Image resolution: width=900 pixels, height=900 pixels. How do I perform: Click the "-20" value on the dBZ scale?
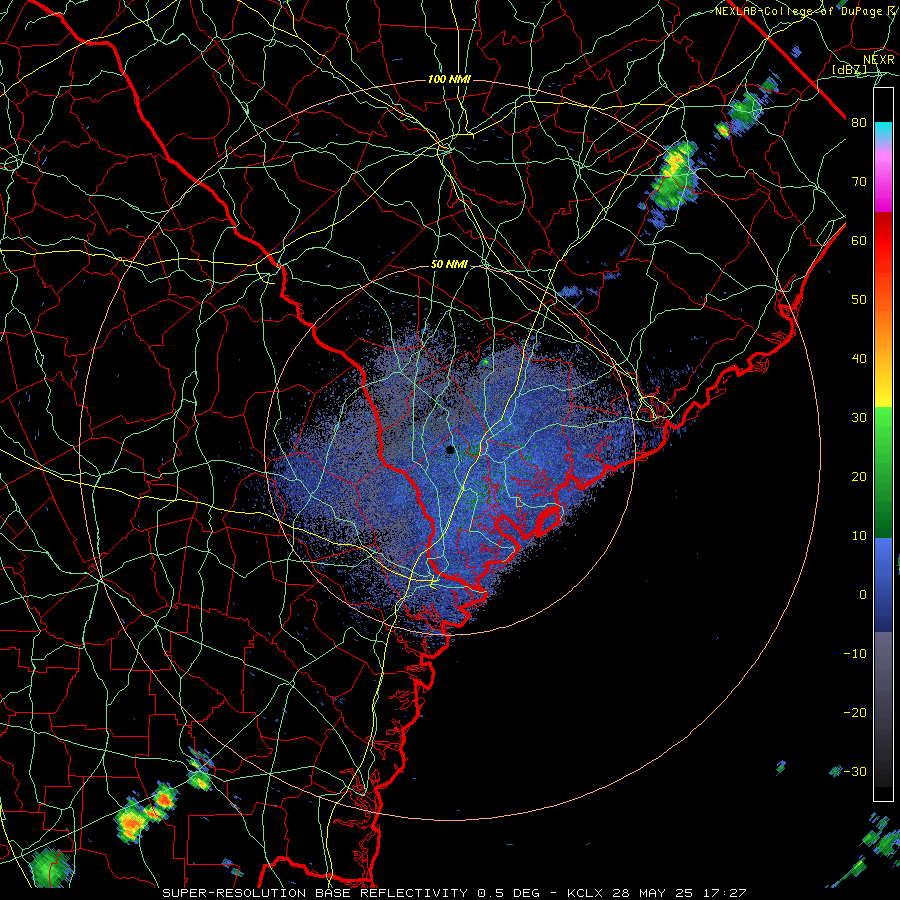855,713
